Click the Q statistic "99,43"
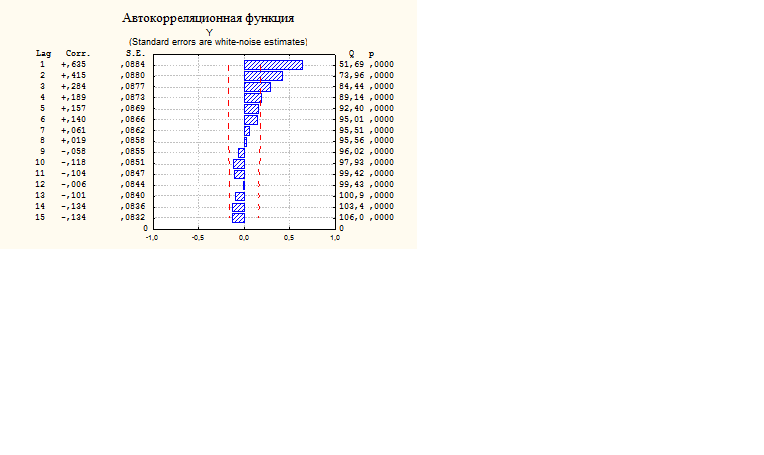The image size is (764, 455). 351,184
